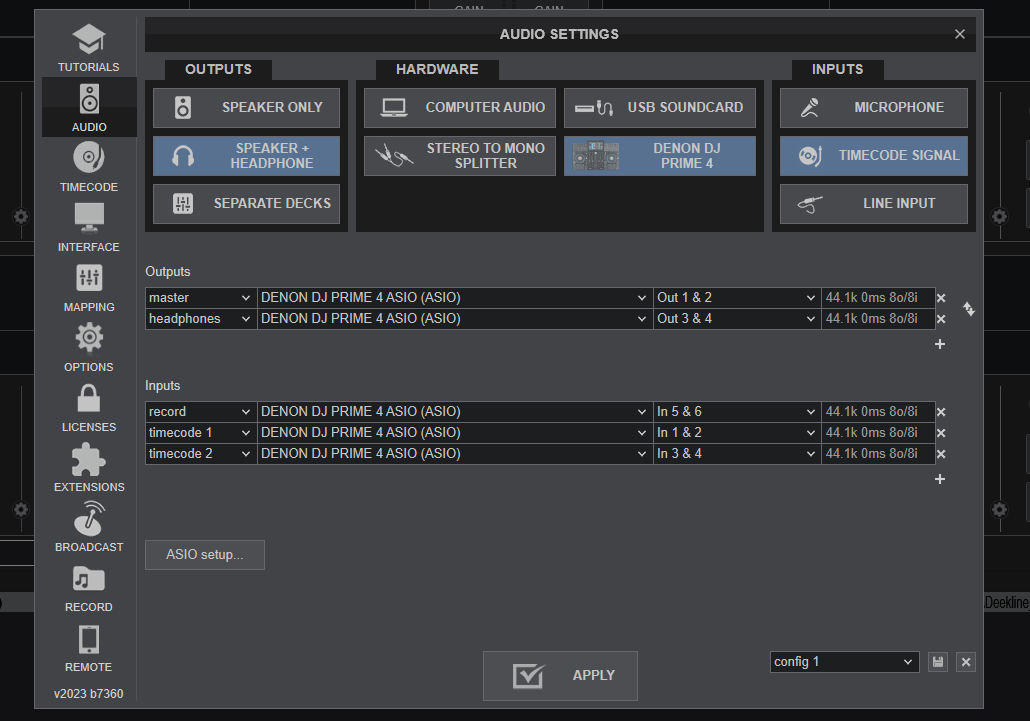This screenshot has height=721, width=1030.
Task: Open the Interface settings section
Action: click(89, 227)
